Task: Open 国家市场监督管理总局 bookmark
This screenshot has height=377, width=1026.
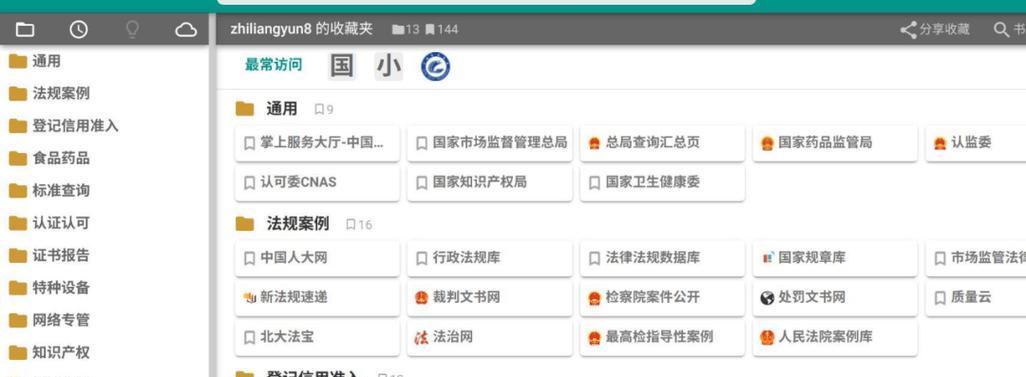Action: 489,143
